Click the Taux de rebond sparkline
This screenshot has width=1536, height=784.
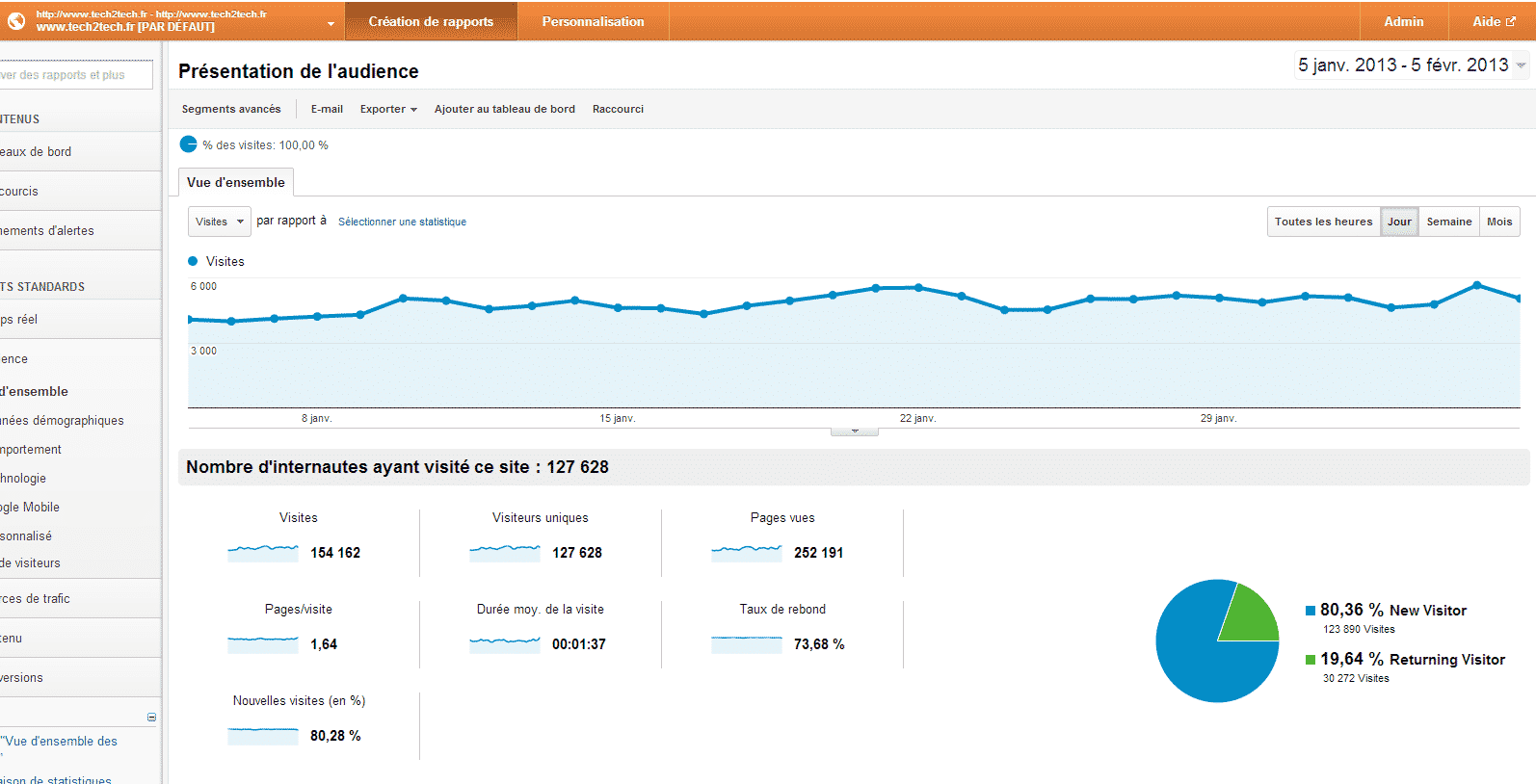(x=746, y=644)
